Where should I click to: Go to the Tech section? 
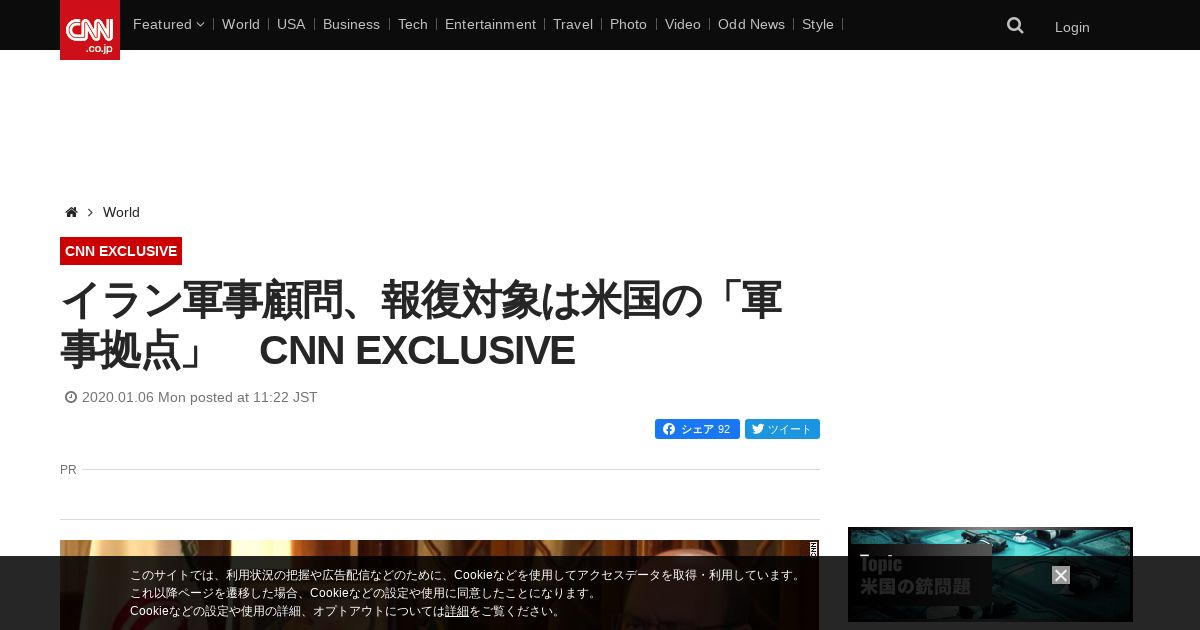coord(413,24)
